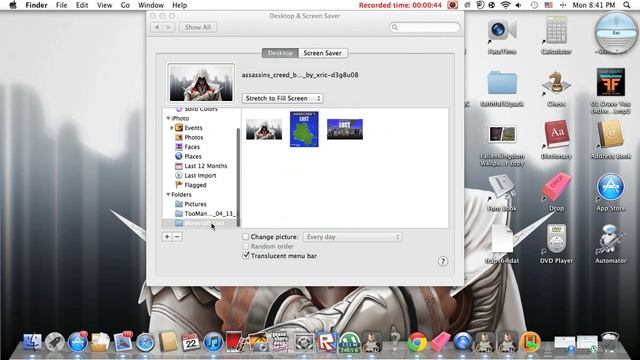Enable the Change picture checkbox

click(246, 237)
